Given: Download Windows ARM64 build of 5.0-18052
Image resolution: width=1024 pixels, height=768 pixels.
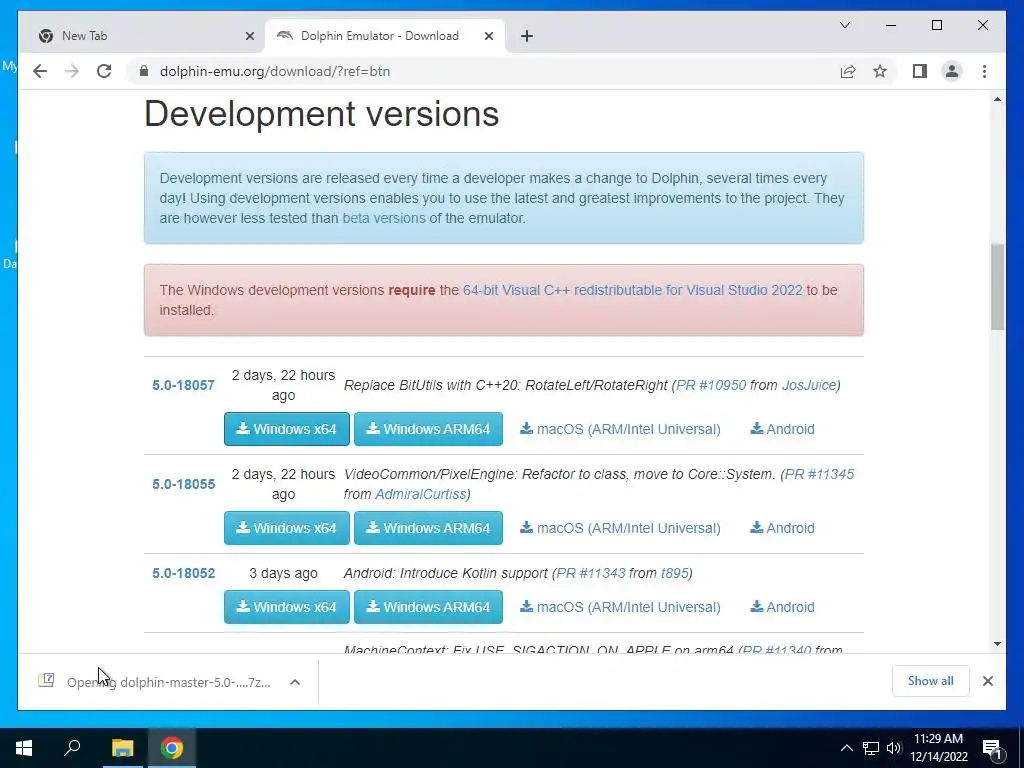Looking at the screenshot, I should point(428,607).
